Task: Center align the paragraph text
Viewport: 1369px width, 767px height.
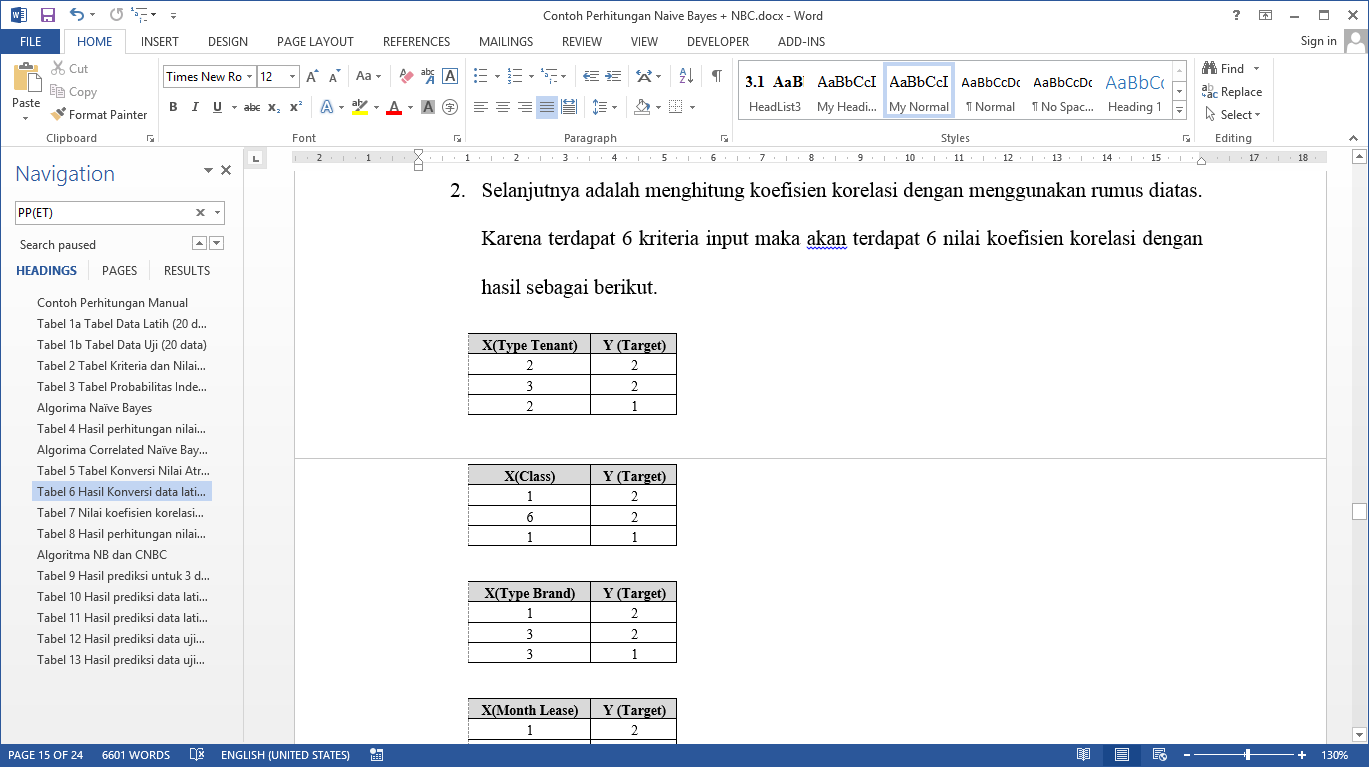Action: click(503, 107)
